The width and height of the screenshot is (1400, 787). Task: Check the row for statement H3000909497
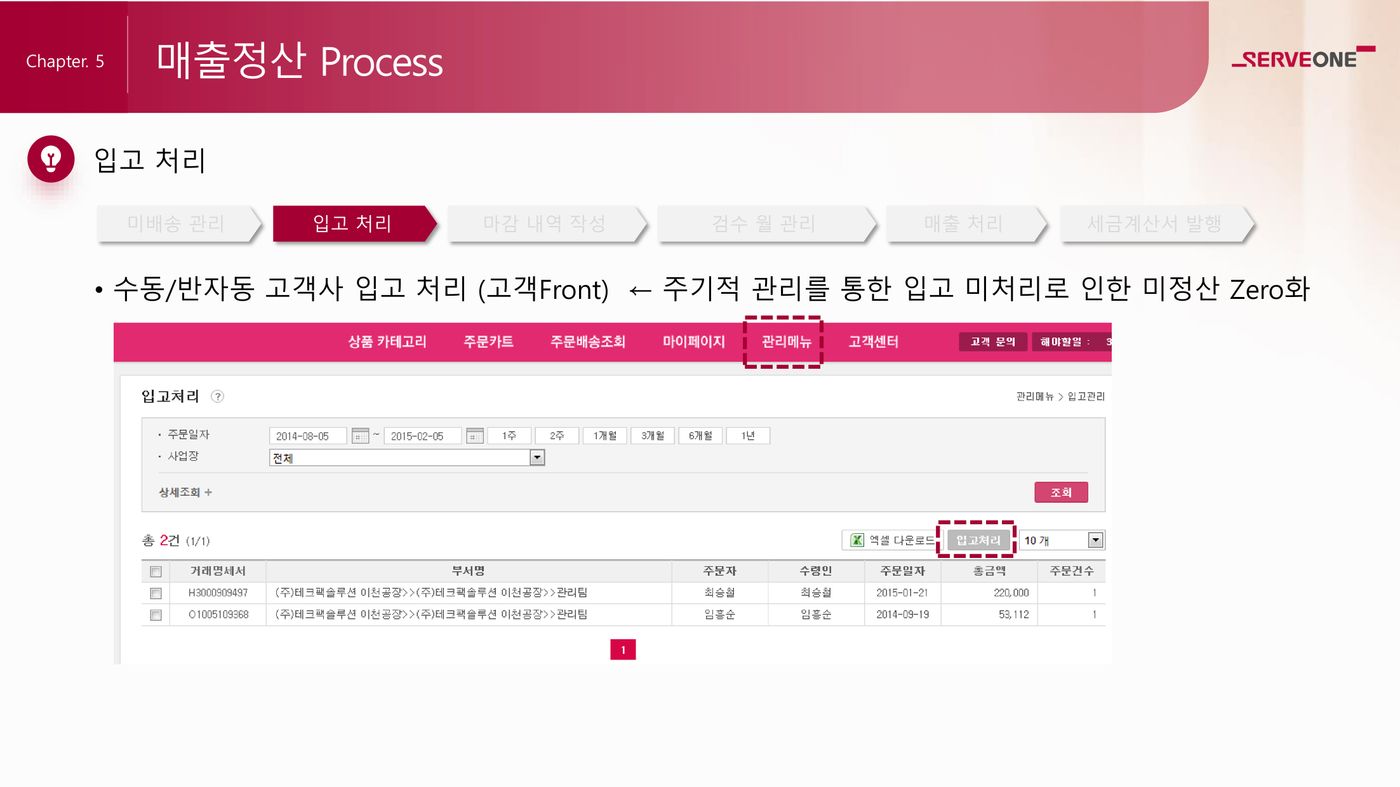[155, 593]
